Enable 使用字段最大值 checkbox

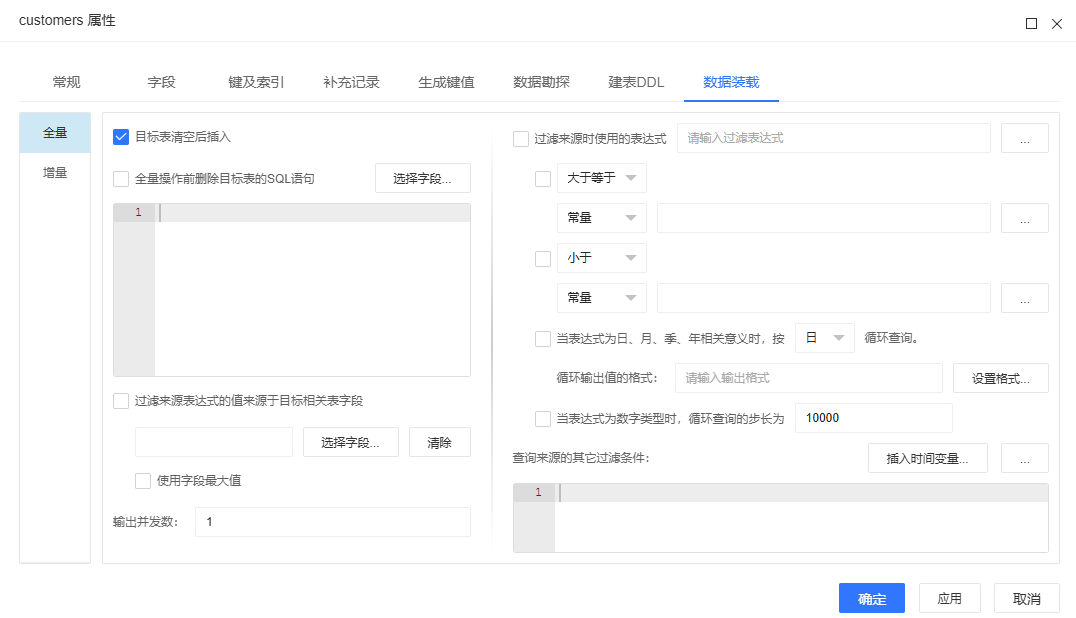143,481
